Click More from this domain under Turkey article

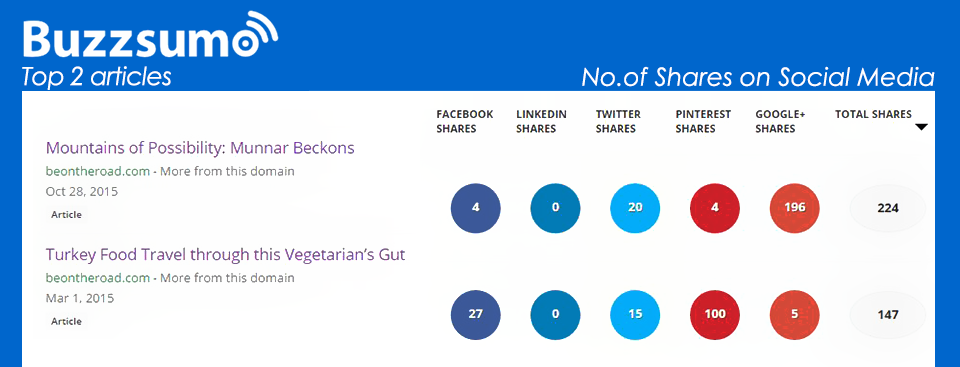tap(228, 278)
